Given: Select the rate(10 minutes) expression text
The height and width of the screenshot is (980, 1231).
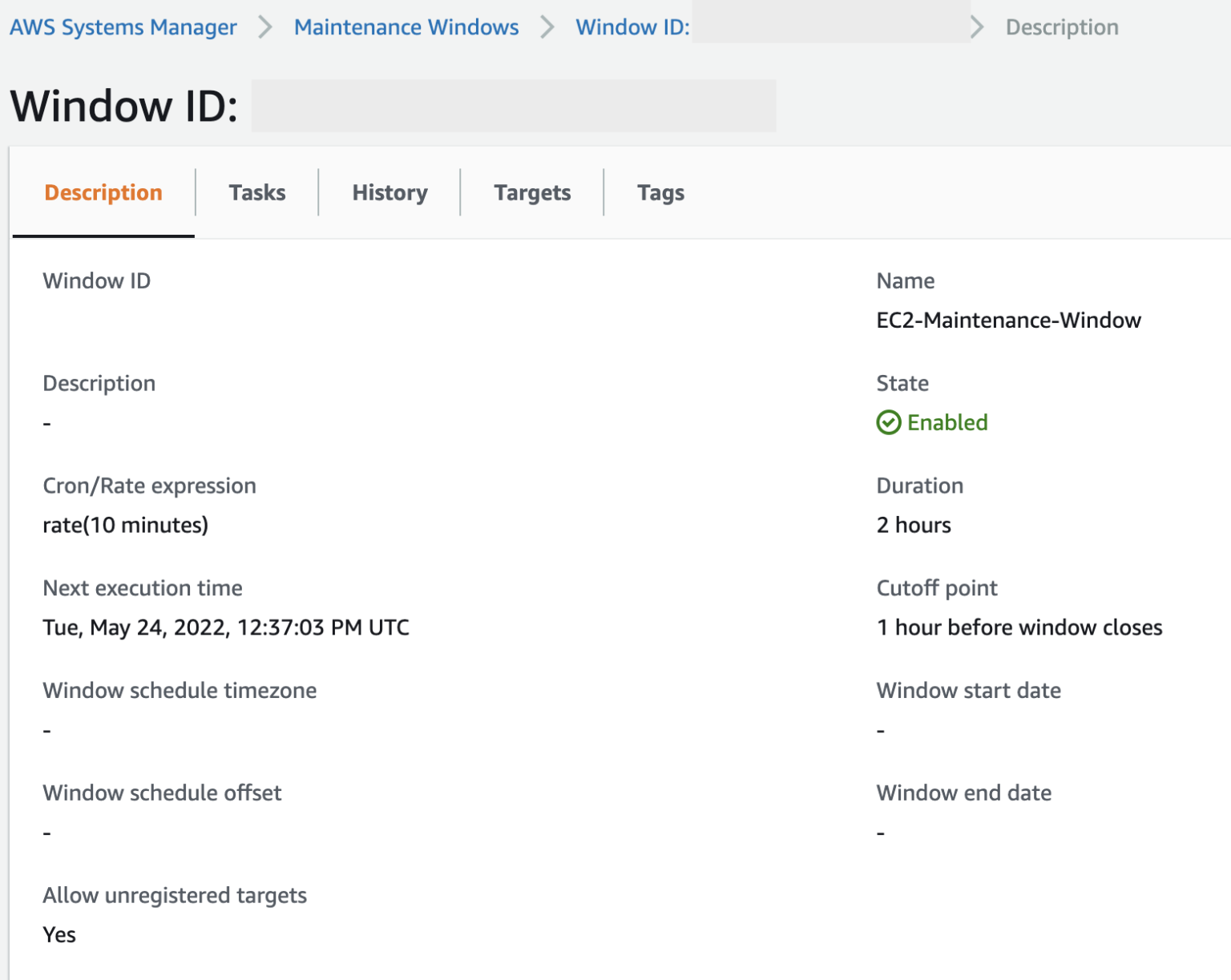Looking at the screenshot, I should tap(125, 525).
